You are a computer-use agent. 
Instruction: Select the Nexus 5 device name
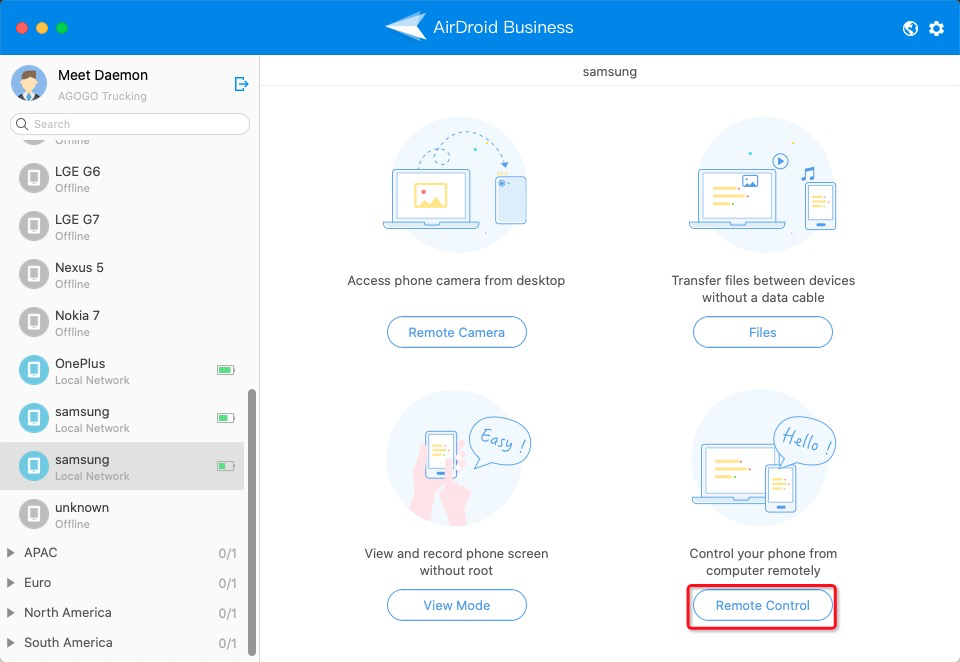click(80, 268)
